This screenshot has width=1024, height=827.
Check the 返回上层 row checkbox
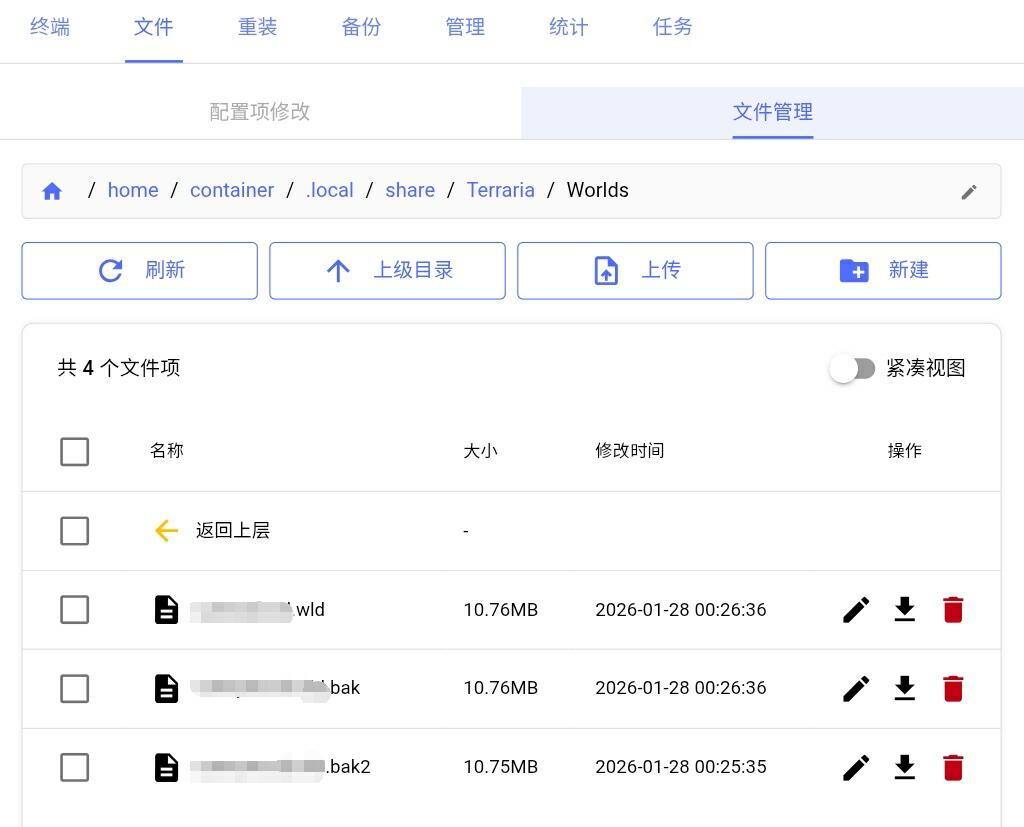pos(74,530)
